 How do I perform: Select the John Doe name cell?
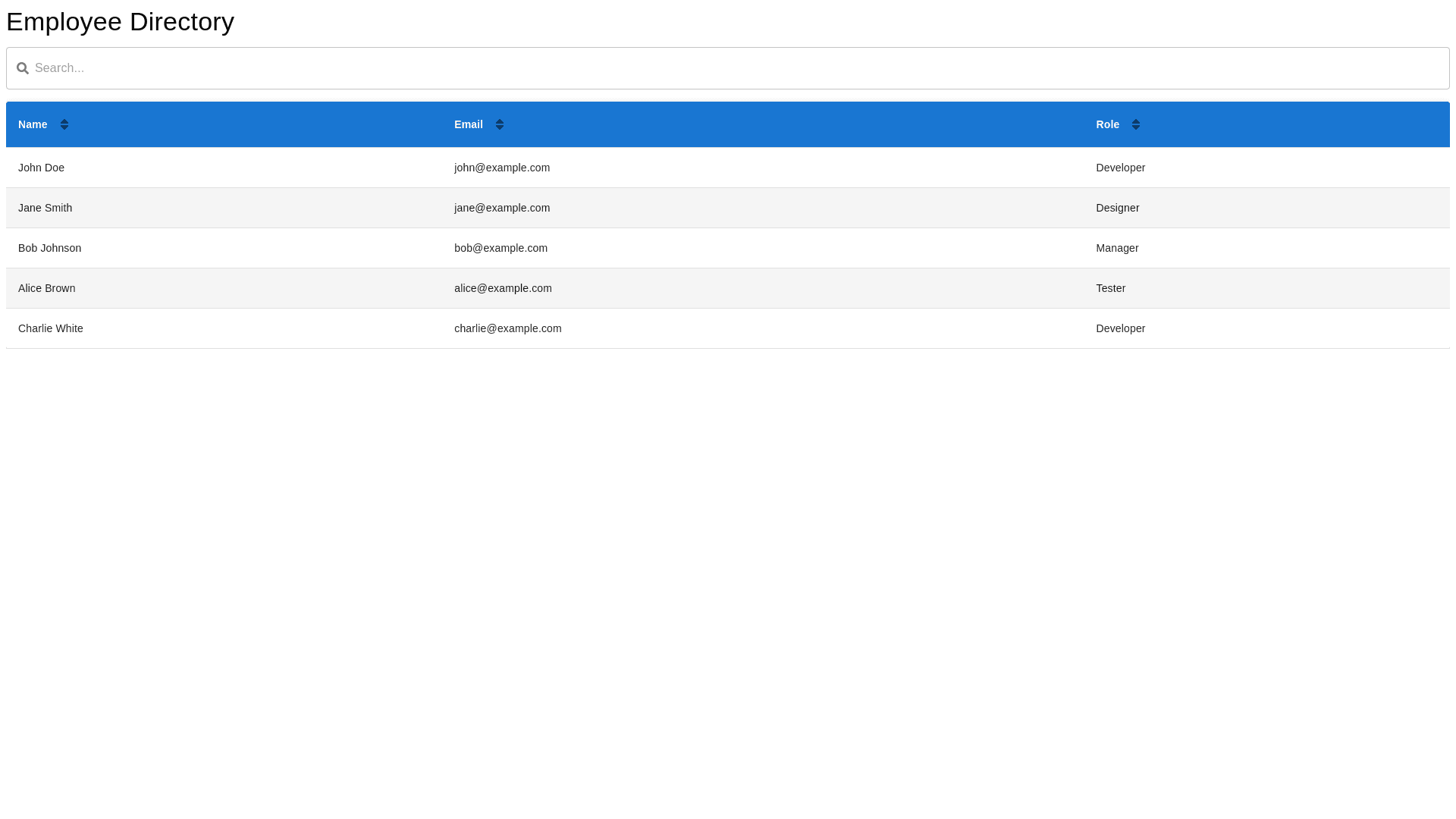[42, 168]
